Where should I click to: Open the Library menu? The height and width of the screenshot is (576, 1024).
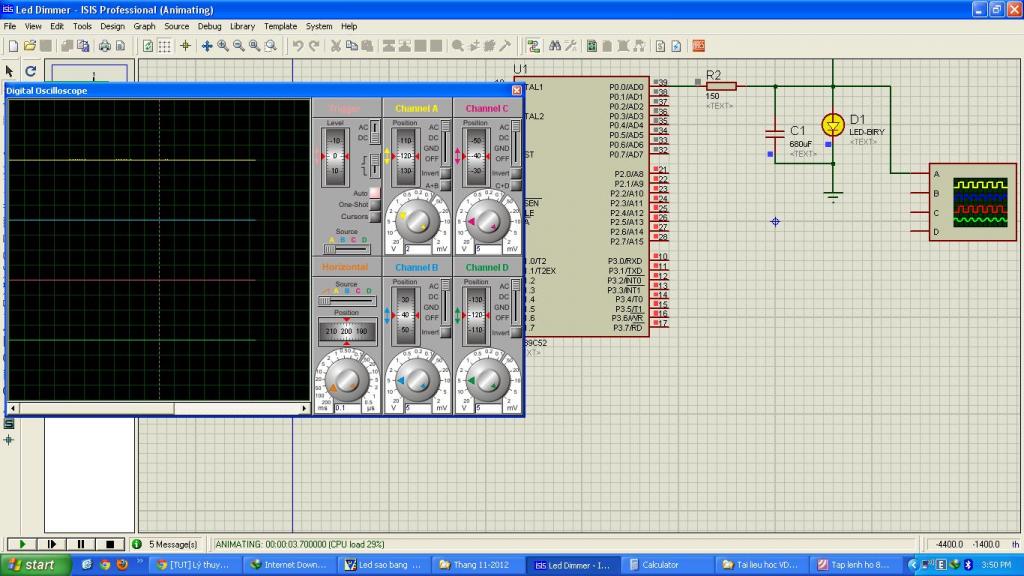[x=242, y=26]
